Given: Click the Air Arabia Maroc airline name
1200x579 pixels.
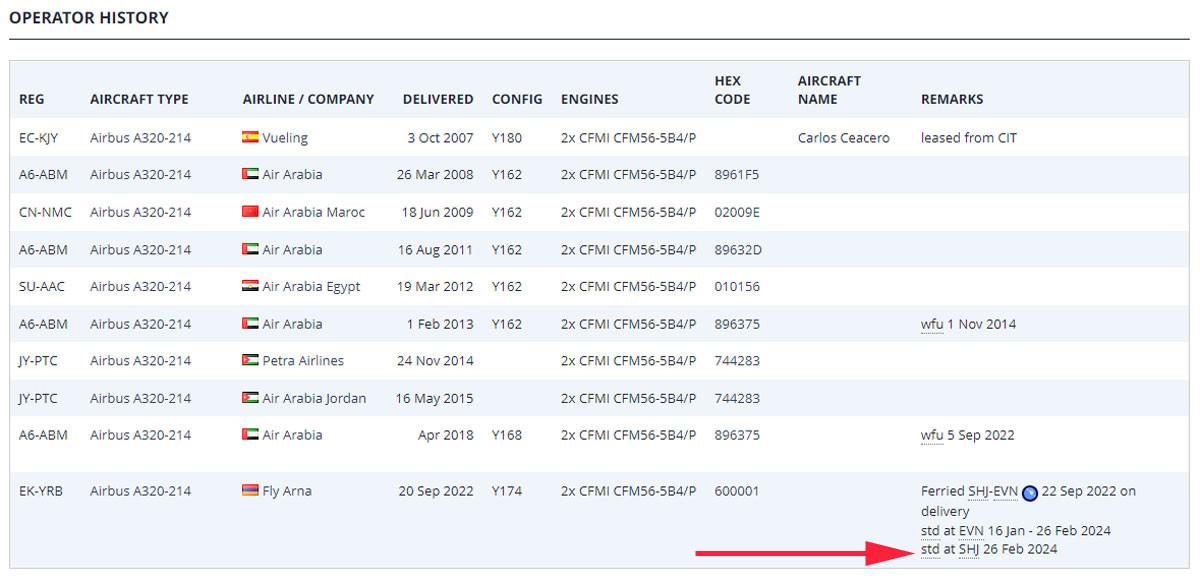Looking at the screenshot, I should tap(314, 212).
